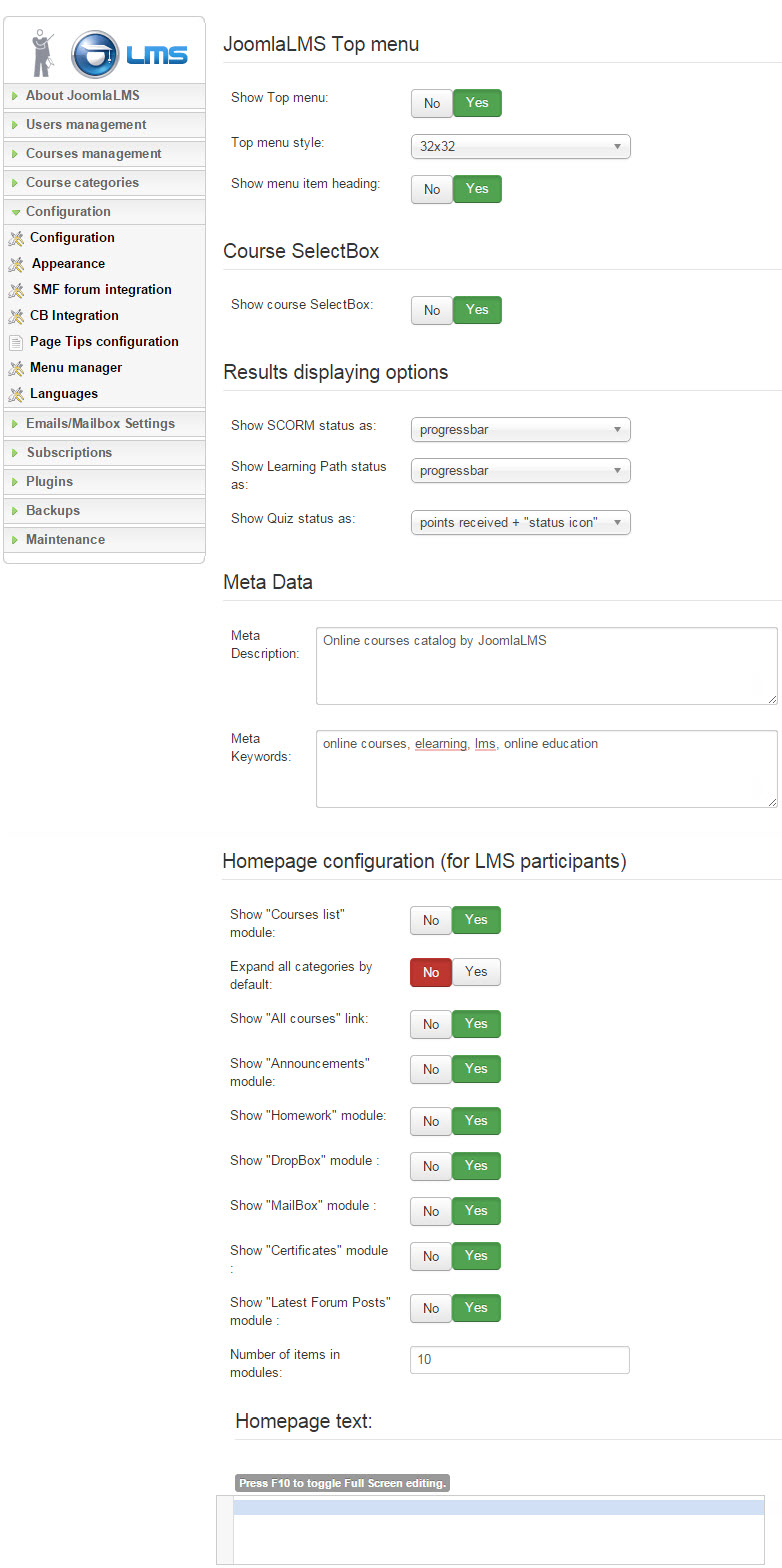Click the Number of items in modules field
The width and height of the screenshot is (782, 1568).
point(519,1360)
